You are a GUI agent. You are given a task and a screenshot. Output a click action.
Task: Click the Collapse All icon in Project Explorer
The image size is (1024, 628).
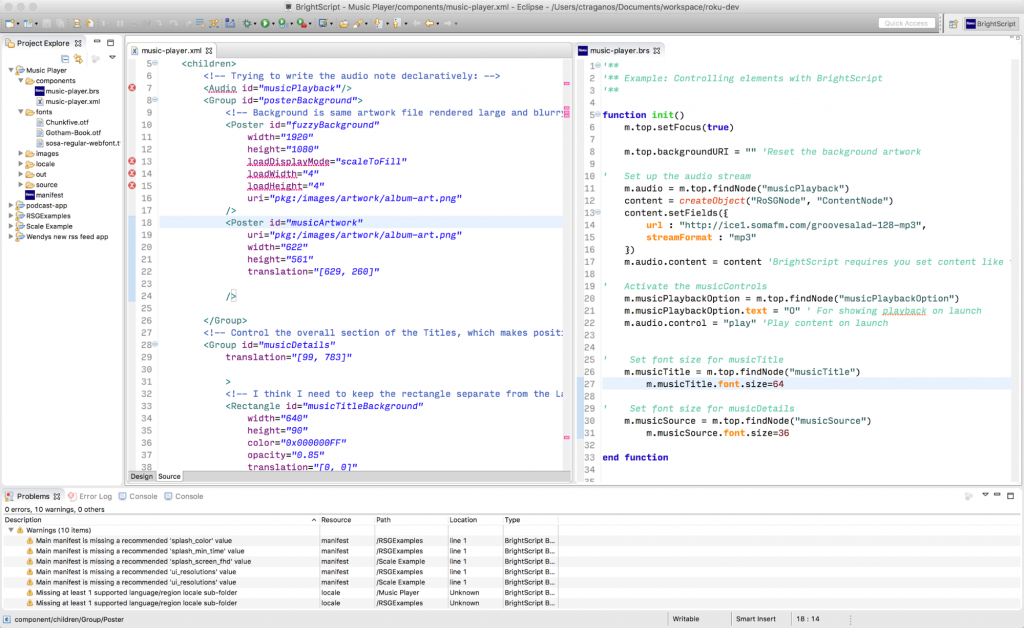pyautogui.click(x=66, y=57)
